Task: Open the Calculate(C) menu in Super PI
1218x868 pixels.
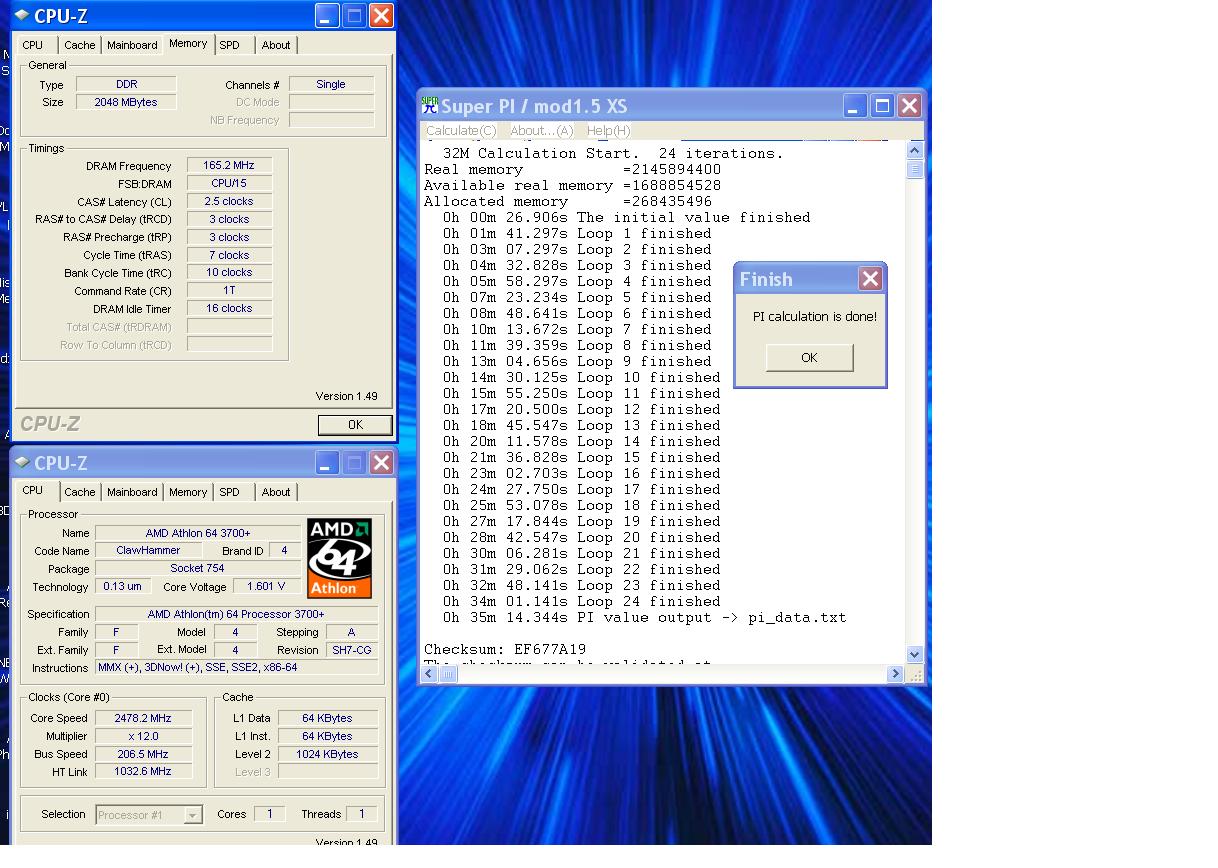Action: tap(461, 131)
